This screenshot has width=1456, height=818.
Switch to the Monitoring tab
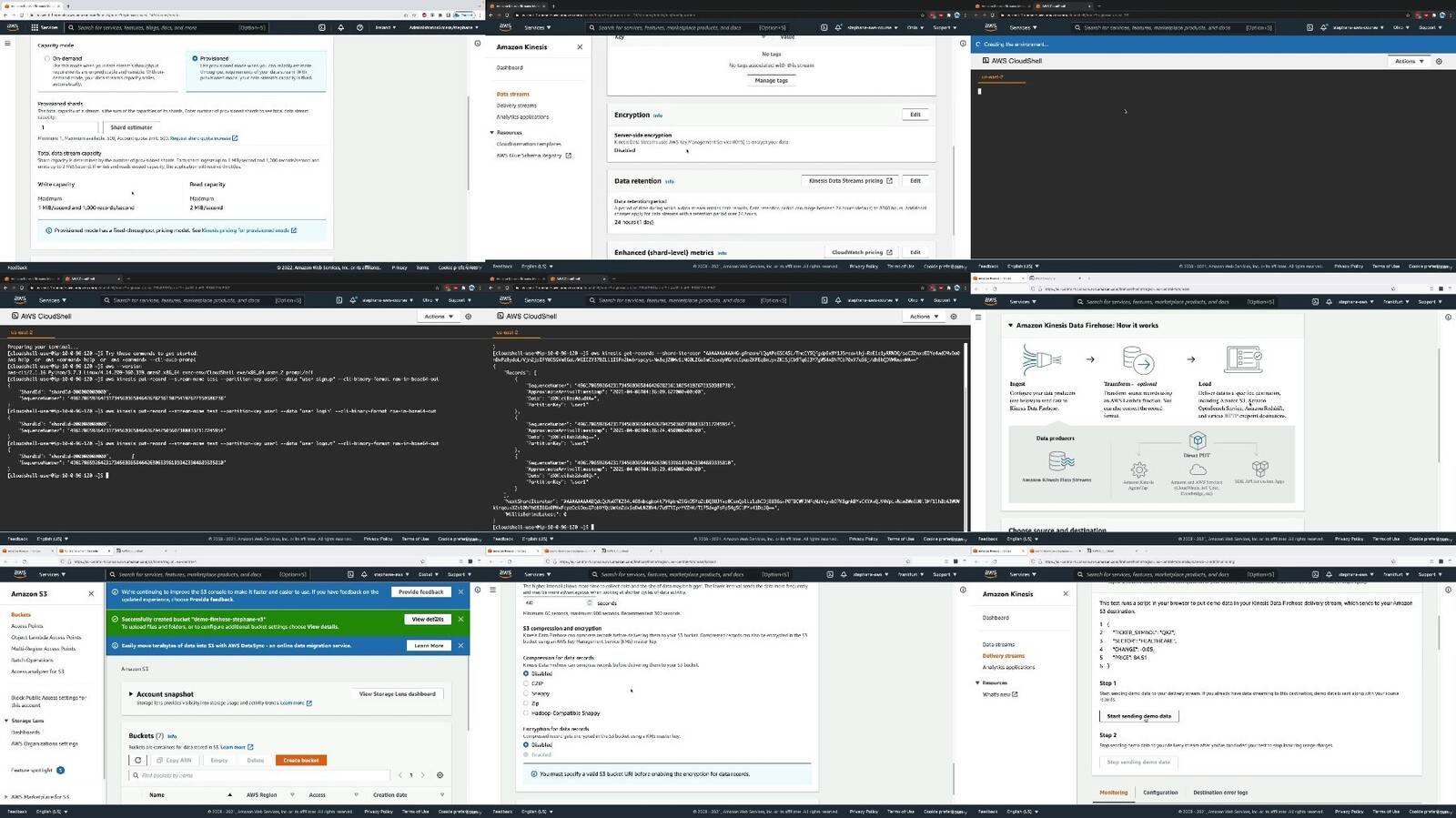1113,793
